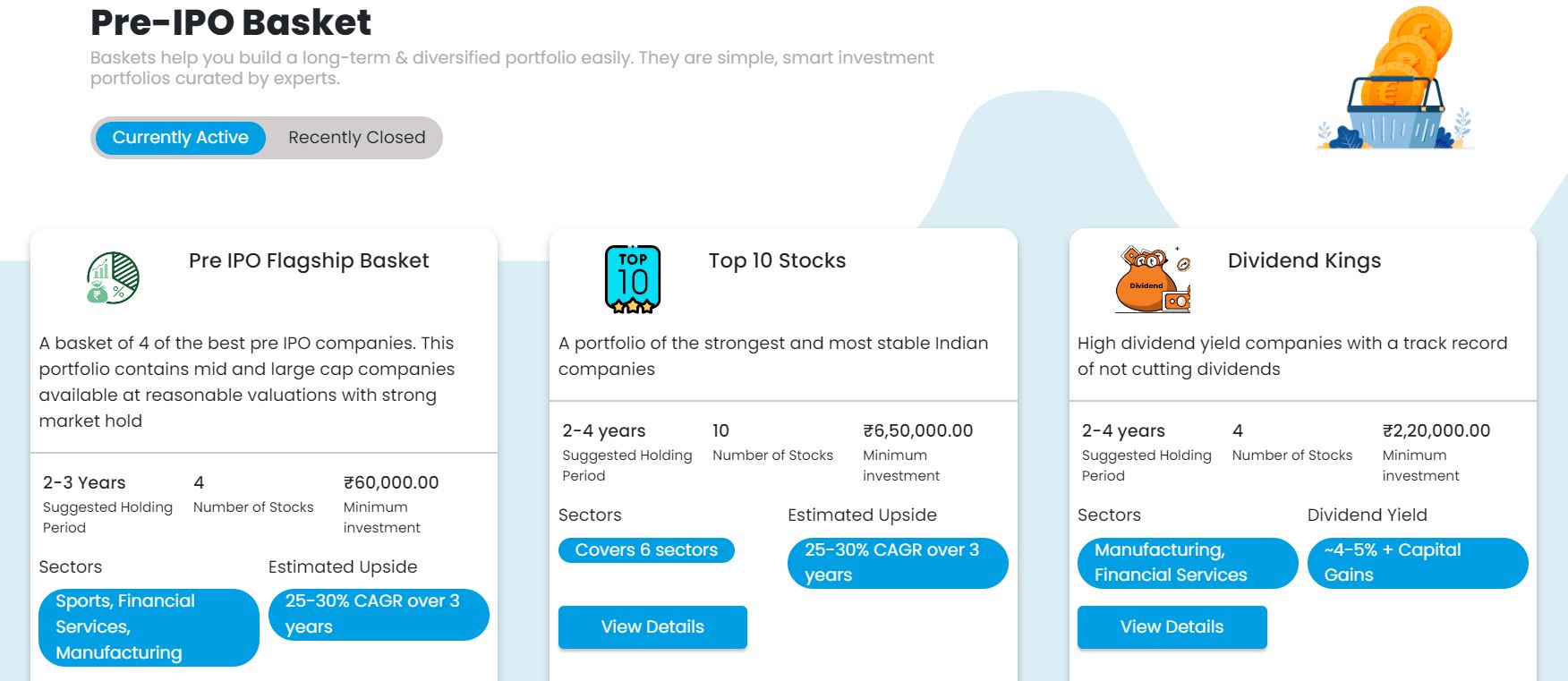The height and width of the screenshot is (681, 1568).
Task: Click the Dividend money bag icon
Action: pos(1153,279)
